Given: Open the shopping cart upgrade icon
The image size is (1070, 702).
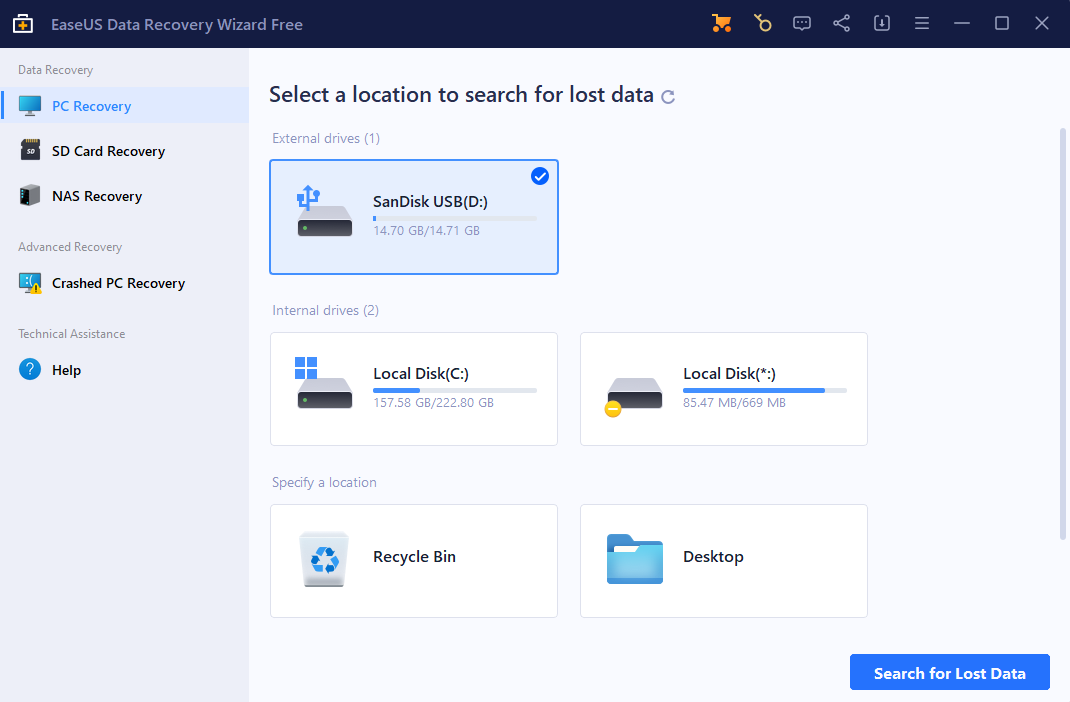Looking at the screenshot, I should coord(721,23).
